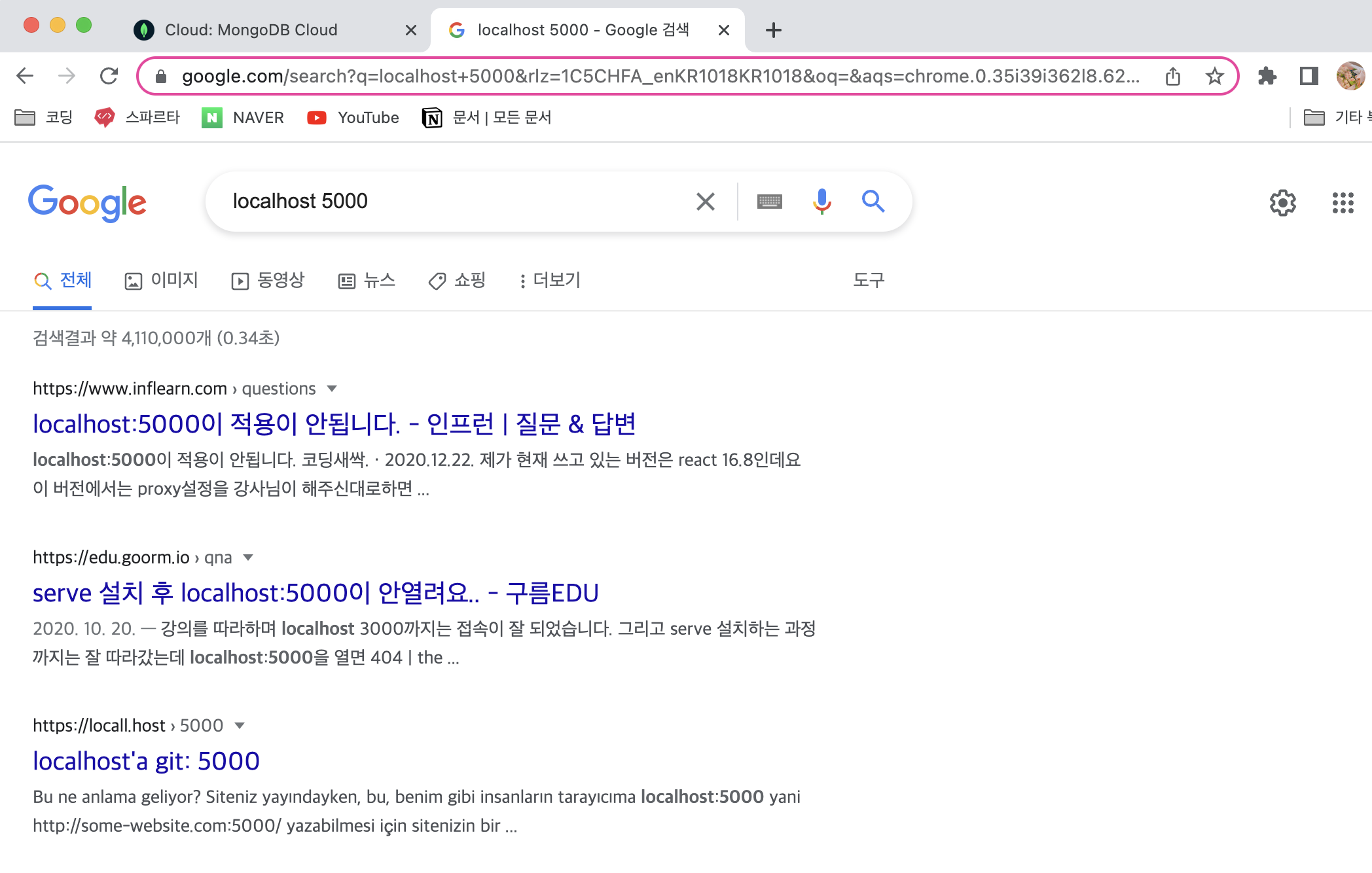Close the localhost 5000 Google tab
The image size is (1372, 873).
tap(724, 30)
